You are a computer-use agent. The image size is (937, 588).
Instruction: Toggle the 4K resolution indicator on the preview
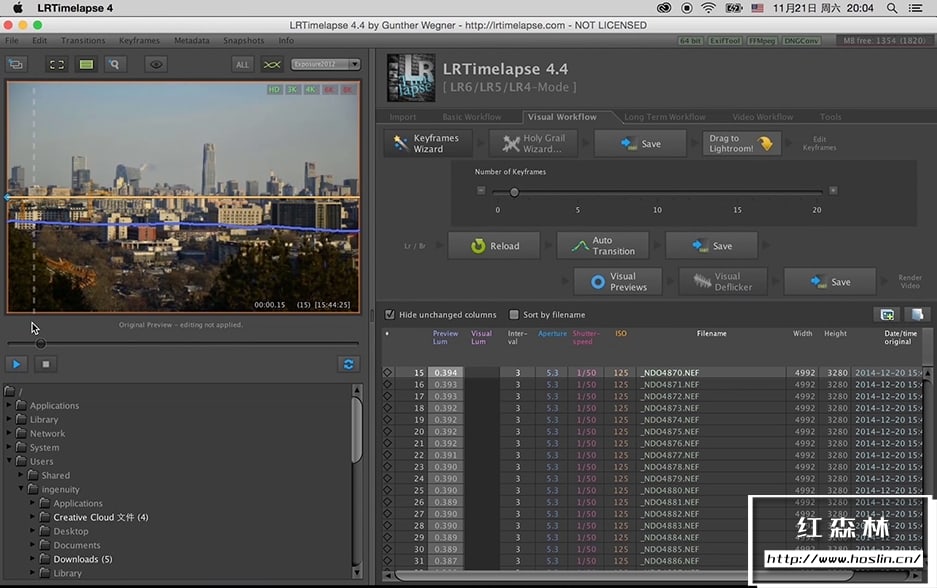[310, 90]
